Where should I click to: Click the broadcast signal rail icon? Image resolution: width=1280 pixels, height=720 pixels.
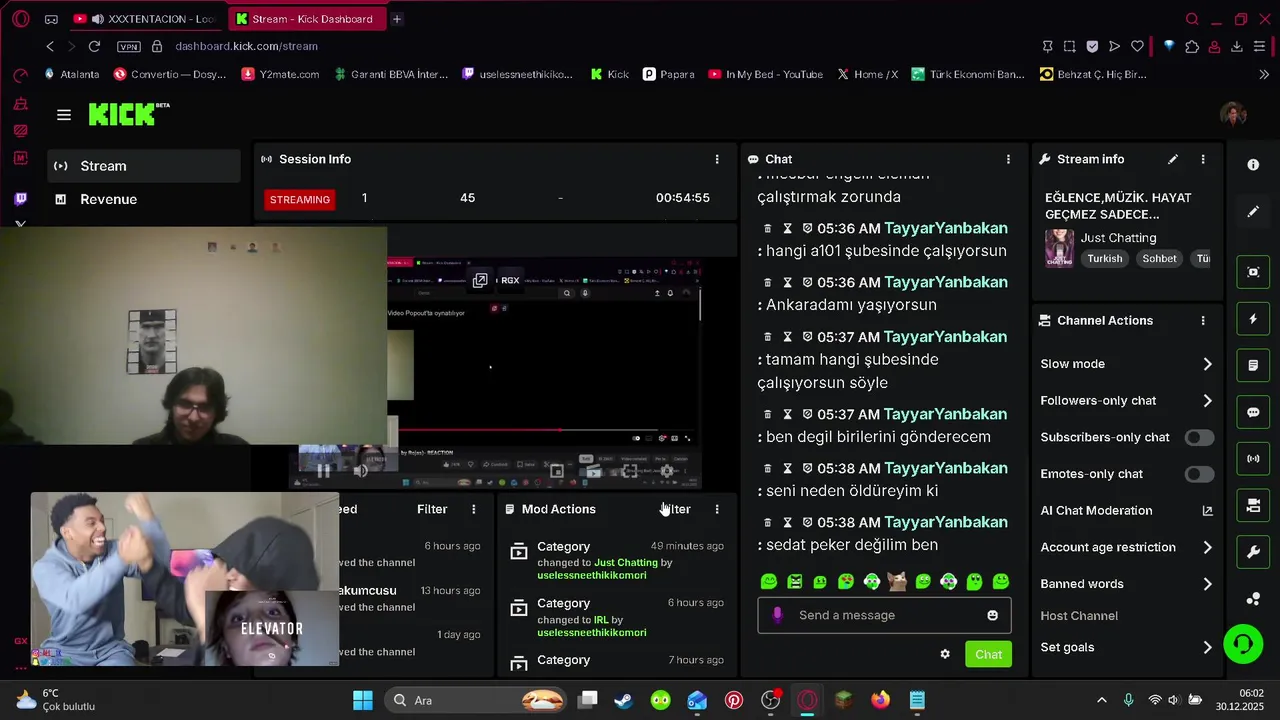pos(1253,459)
